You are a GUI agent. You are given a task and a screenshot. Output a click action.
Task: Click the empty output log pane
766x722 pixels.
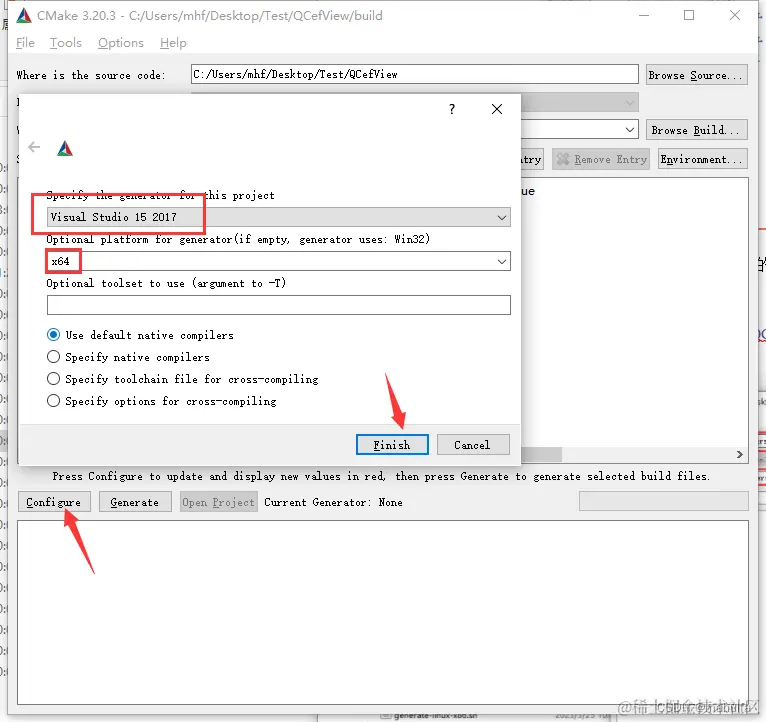383,612
